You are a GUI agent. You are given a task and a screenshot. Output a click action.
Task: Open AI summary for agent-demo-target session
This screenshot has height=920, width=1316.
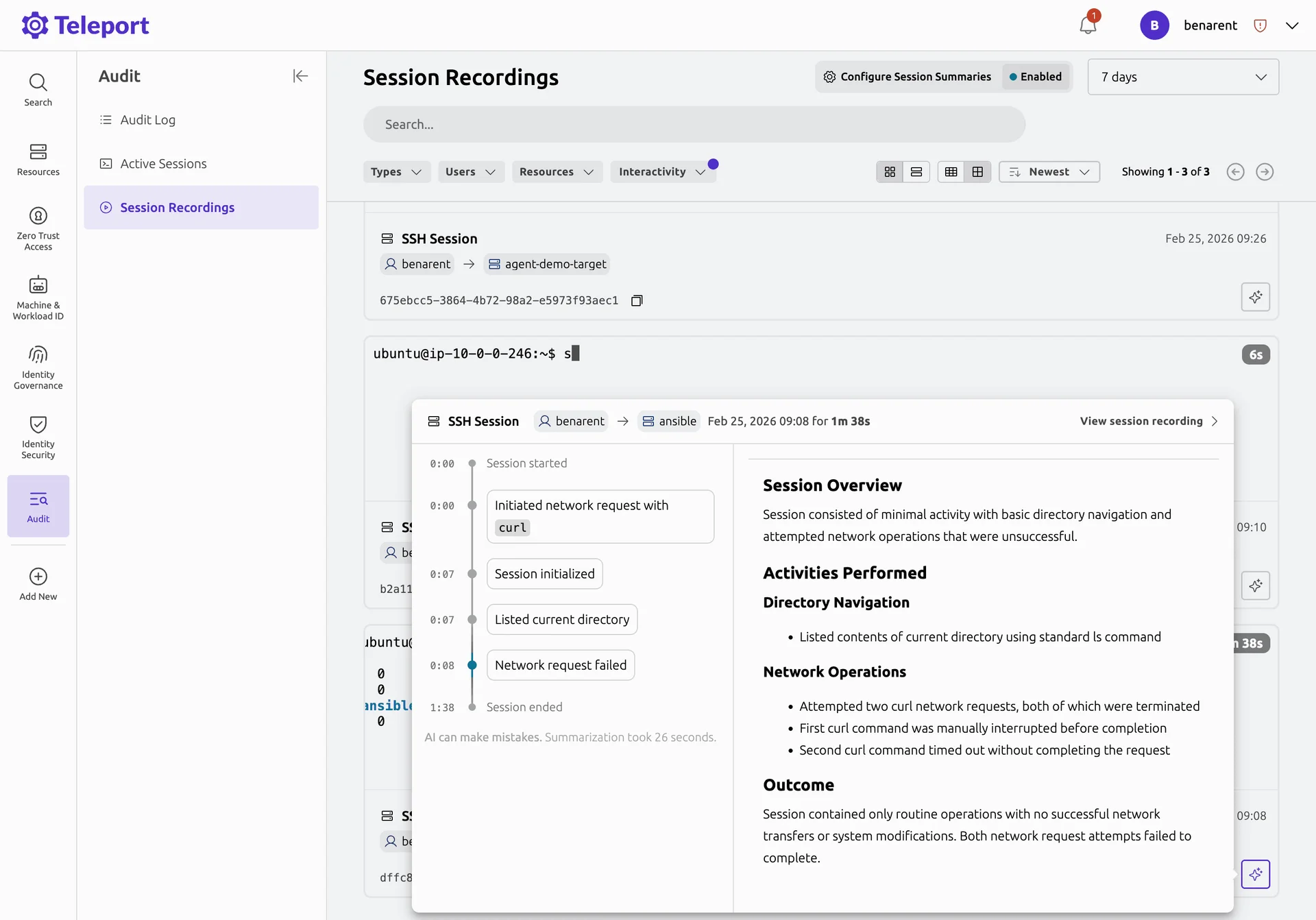pos(1255,297)
